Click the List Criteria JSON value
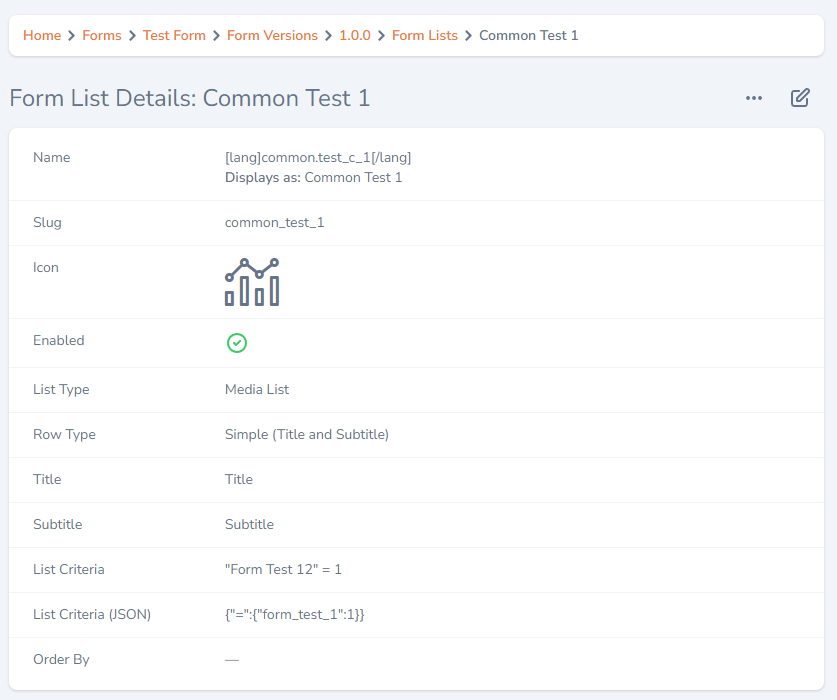The height and width of the screenshot is (700, 837). point(294,614)
